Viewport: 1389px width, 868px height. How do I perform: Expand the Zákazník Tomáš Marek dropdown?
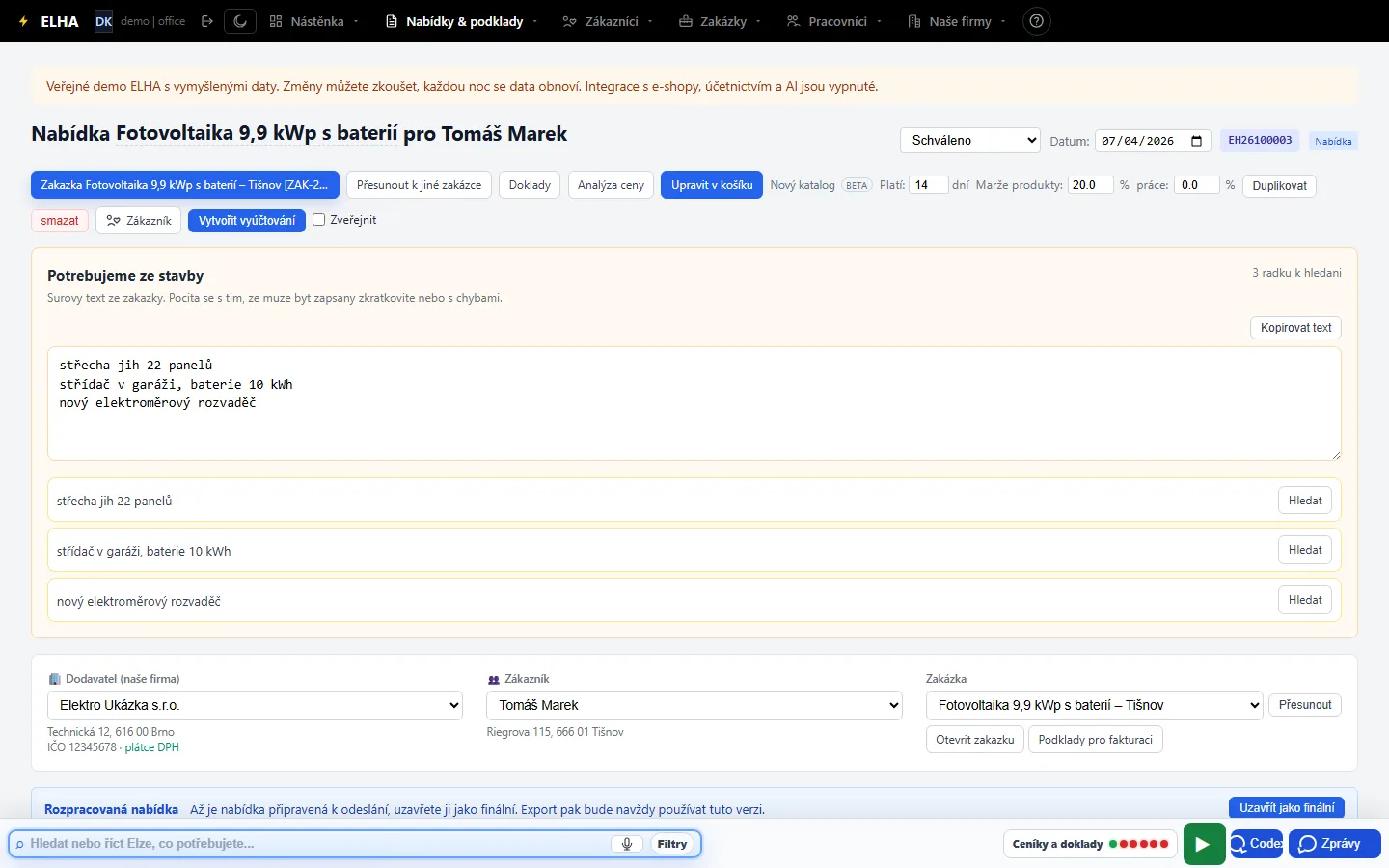click(694, 705)
